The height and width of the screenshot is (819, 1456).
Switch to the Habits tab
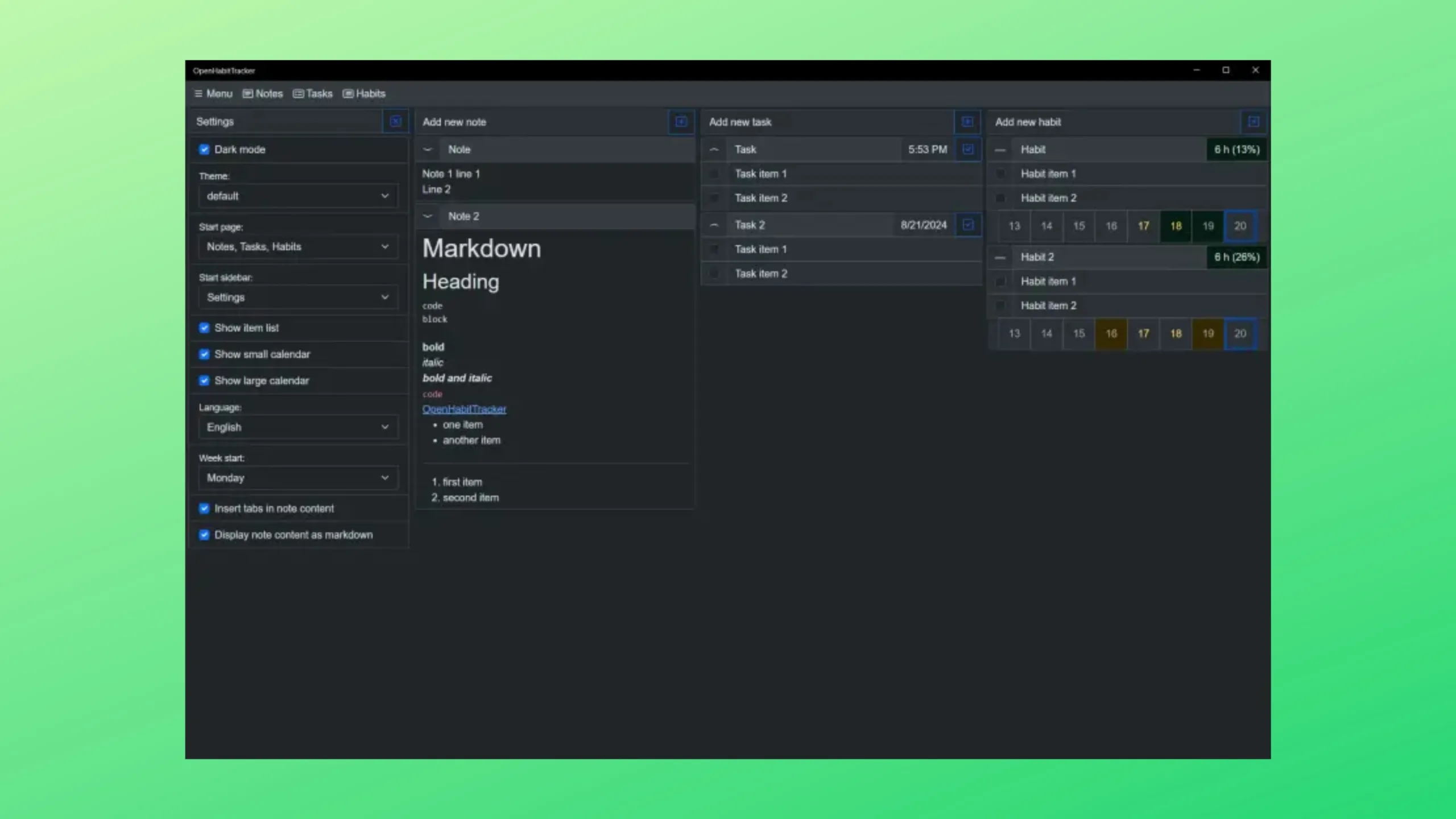[364, 94]
